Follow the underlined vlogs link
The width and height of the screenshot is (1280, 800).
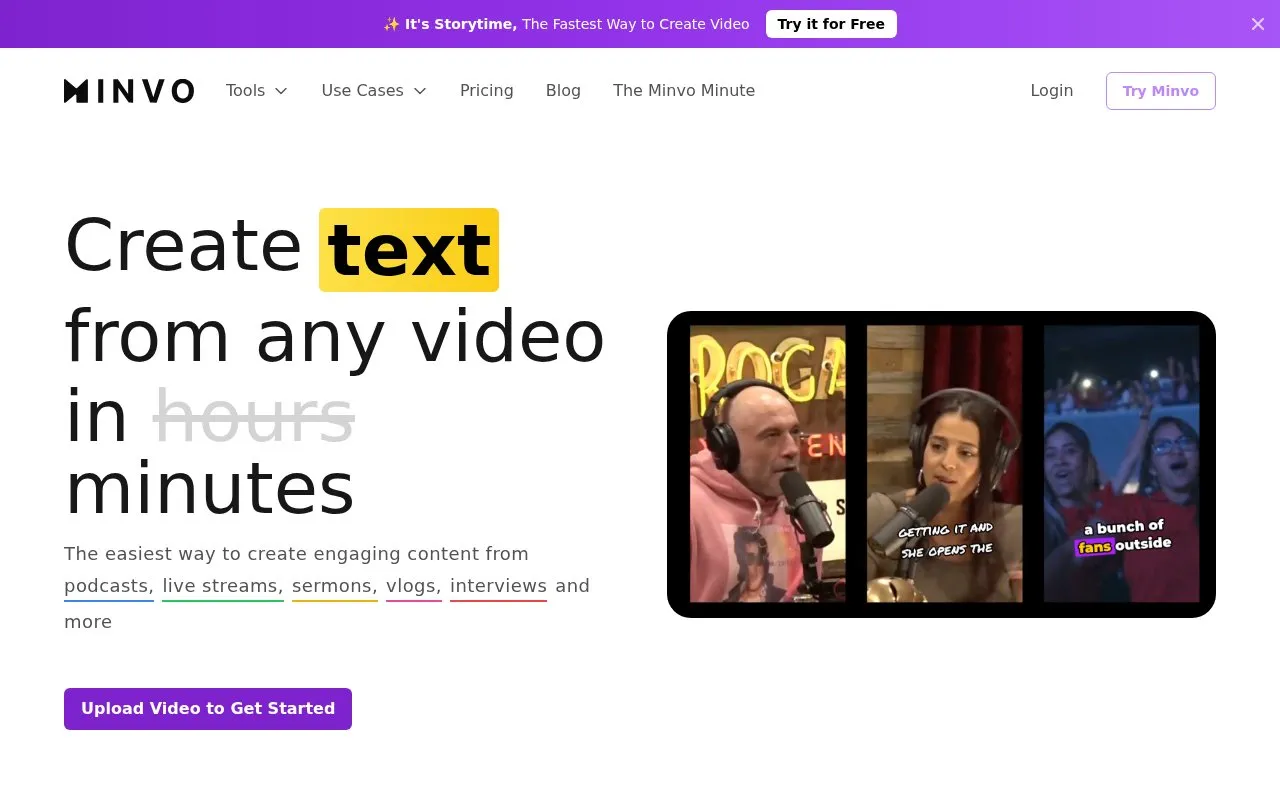click(x=414, y=586)
